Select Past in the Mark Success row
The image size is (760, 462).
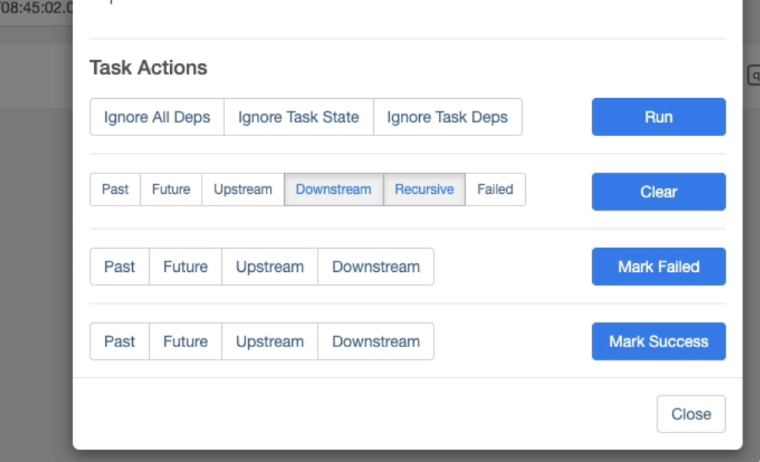pyautogui.click(x=119, y=341)
